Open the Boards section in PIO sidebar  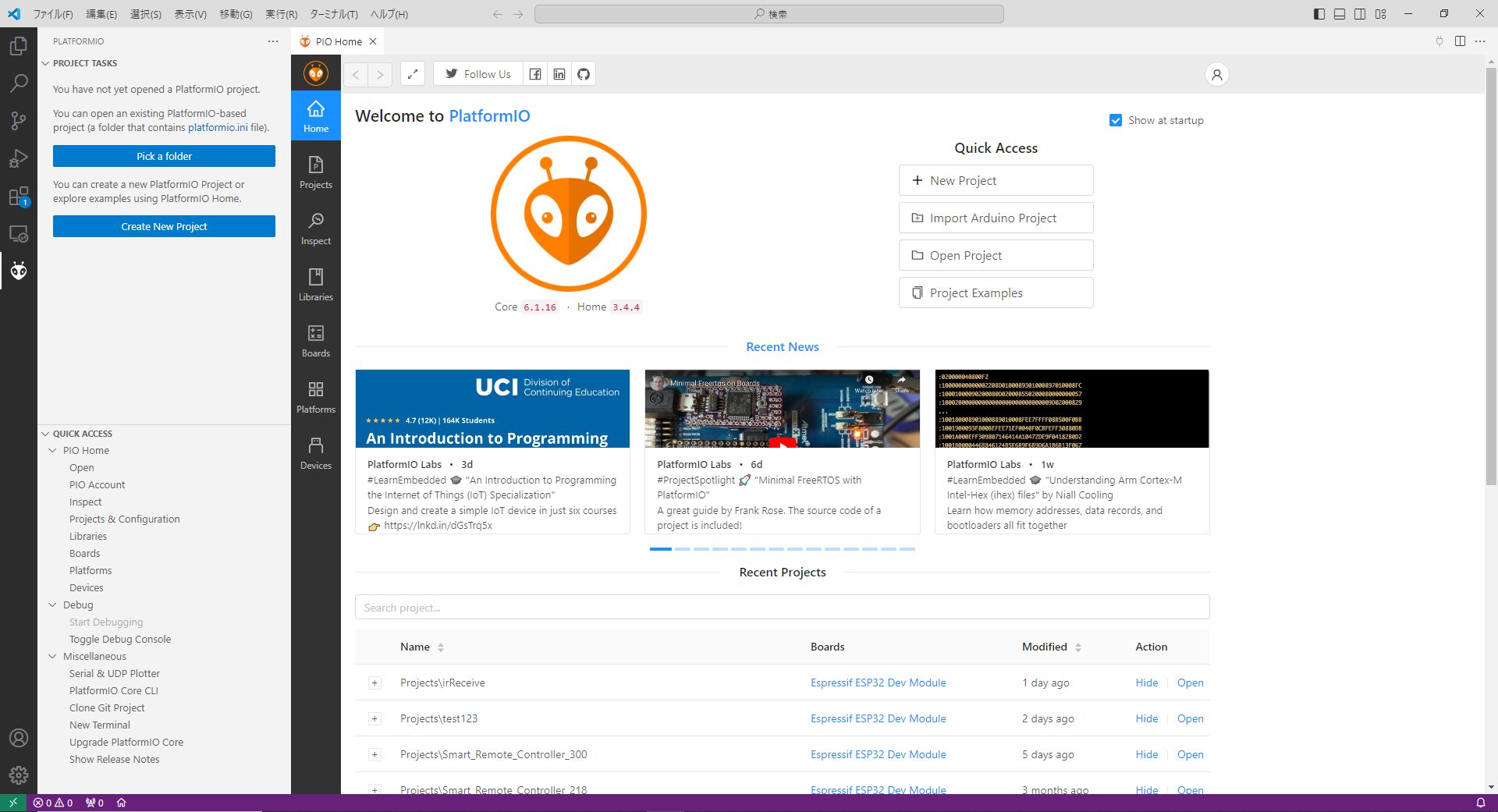coord(315,340)
